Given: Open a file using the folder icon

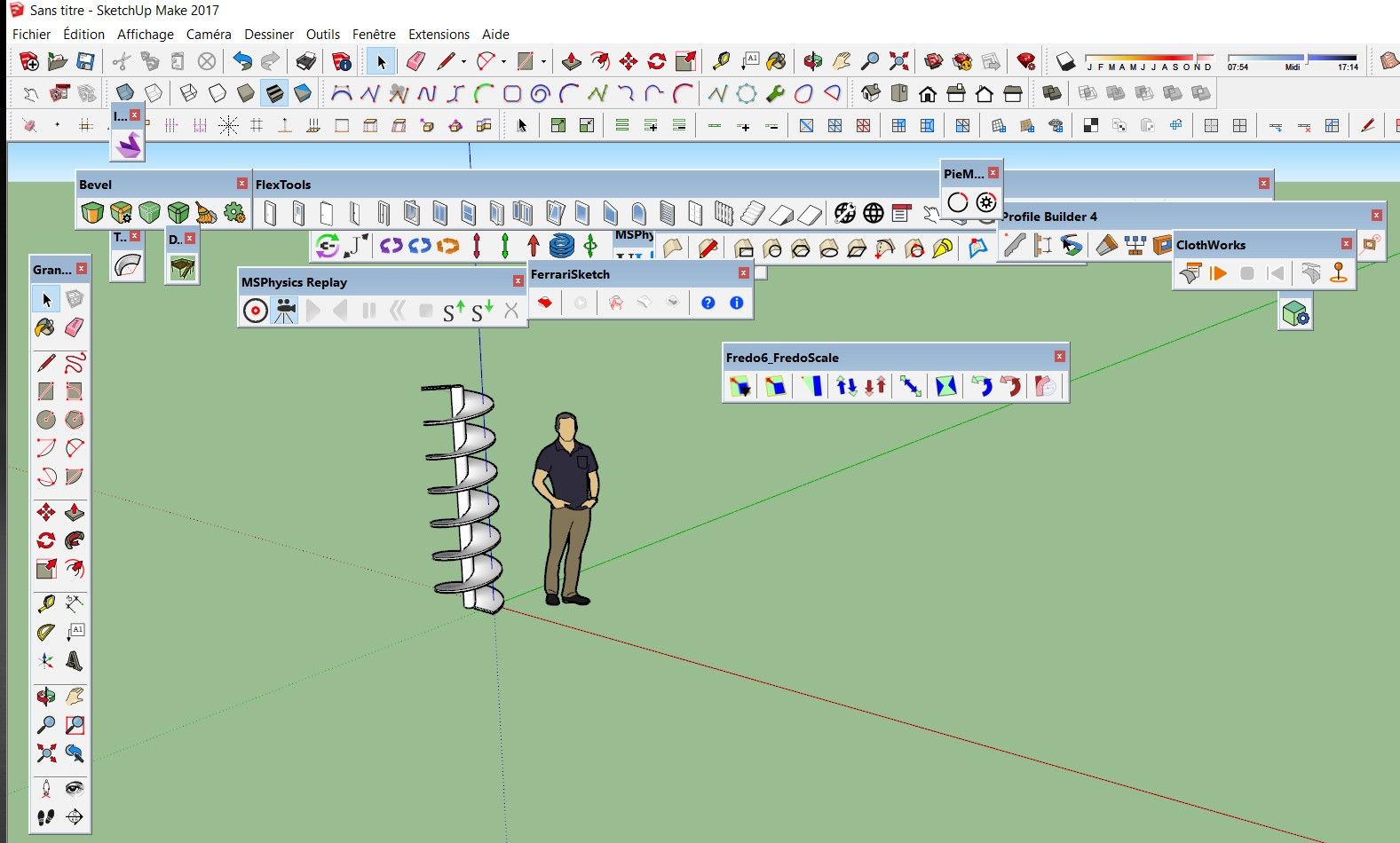Looking at the screenshot, I should coord(58,61).
